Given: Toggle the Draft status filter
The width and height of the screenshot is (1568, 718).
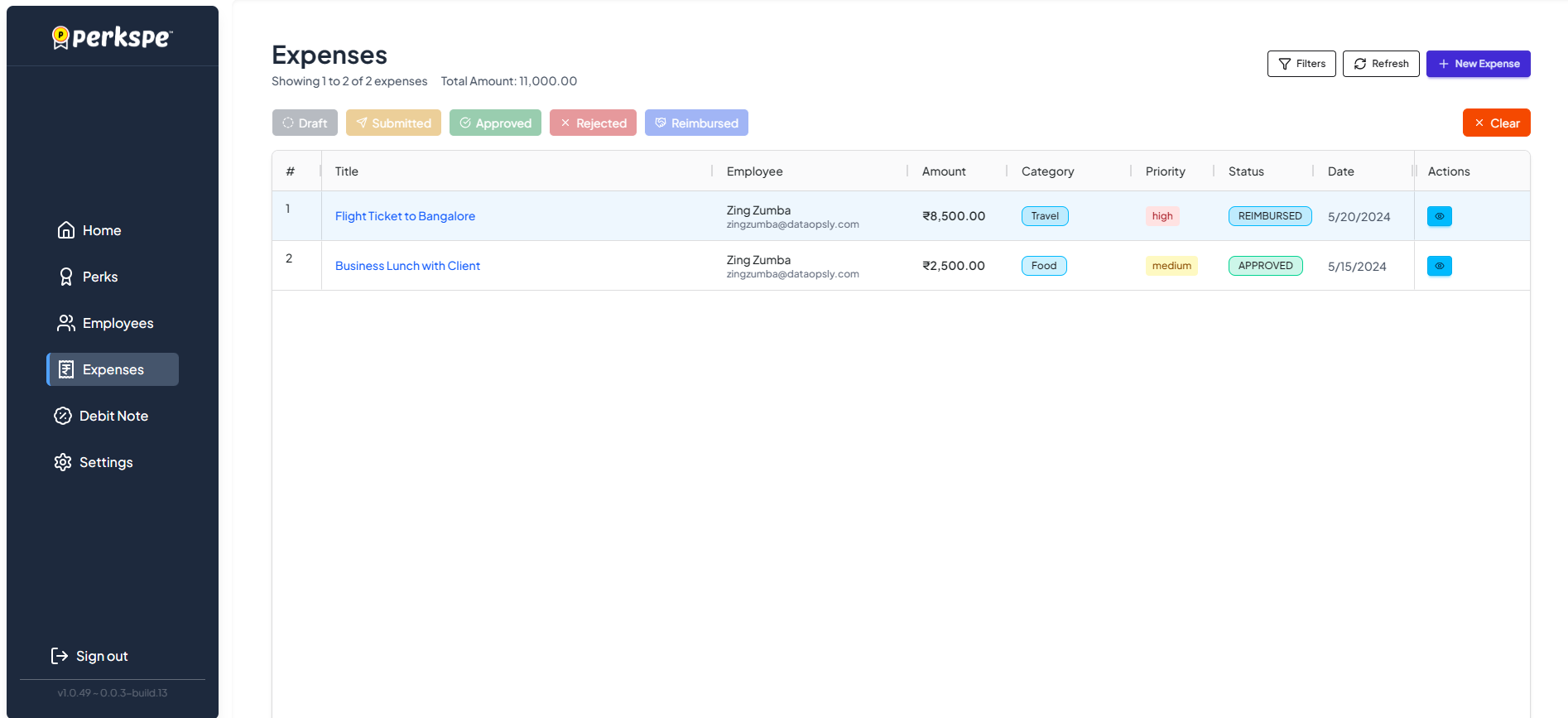Looking at the screenshot, I should pos(305,123).
